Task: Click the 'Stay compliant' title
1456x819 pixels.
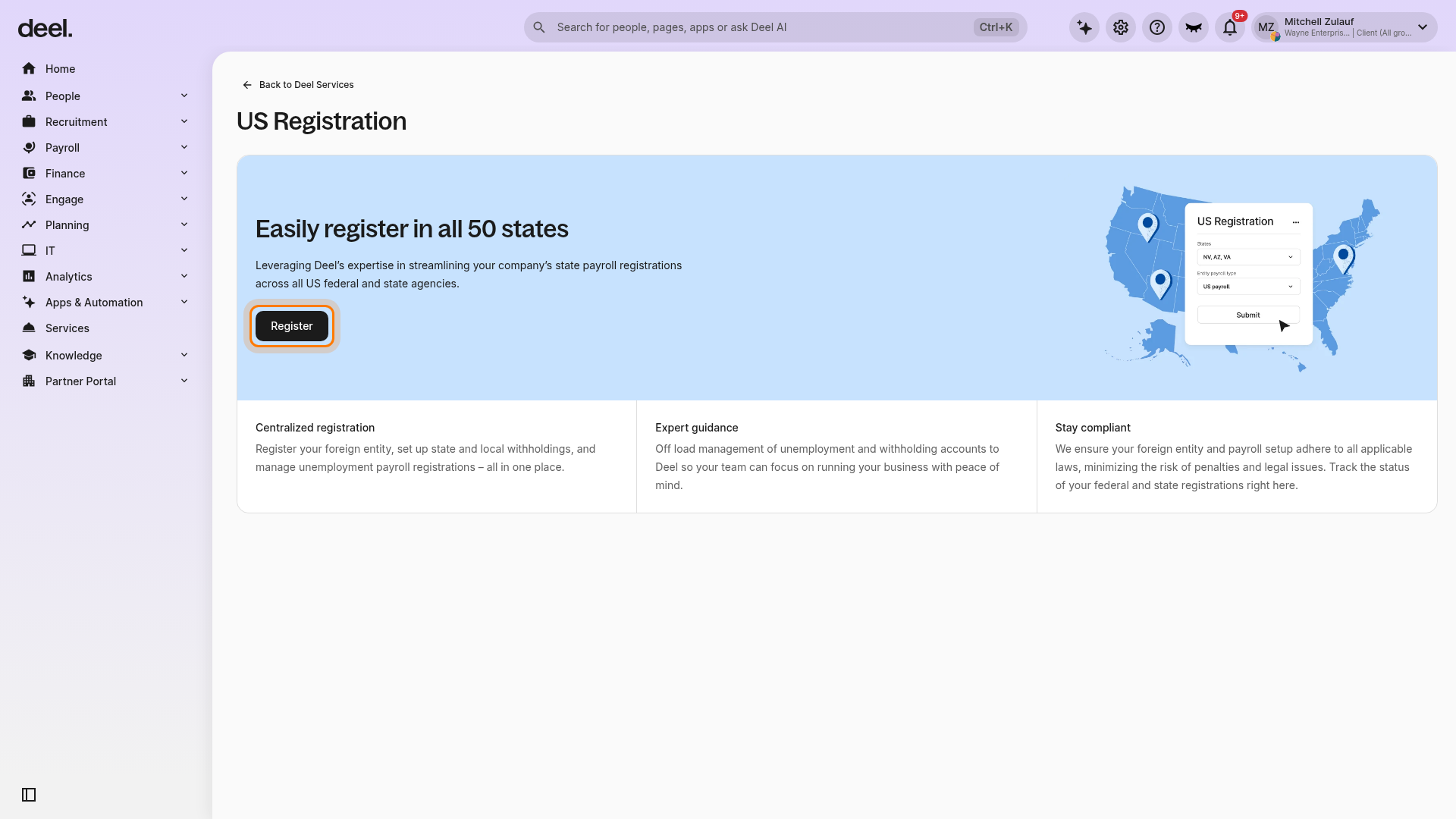Action: pyautogui.click(x=1093, y=428)
